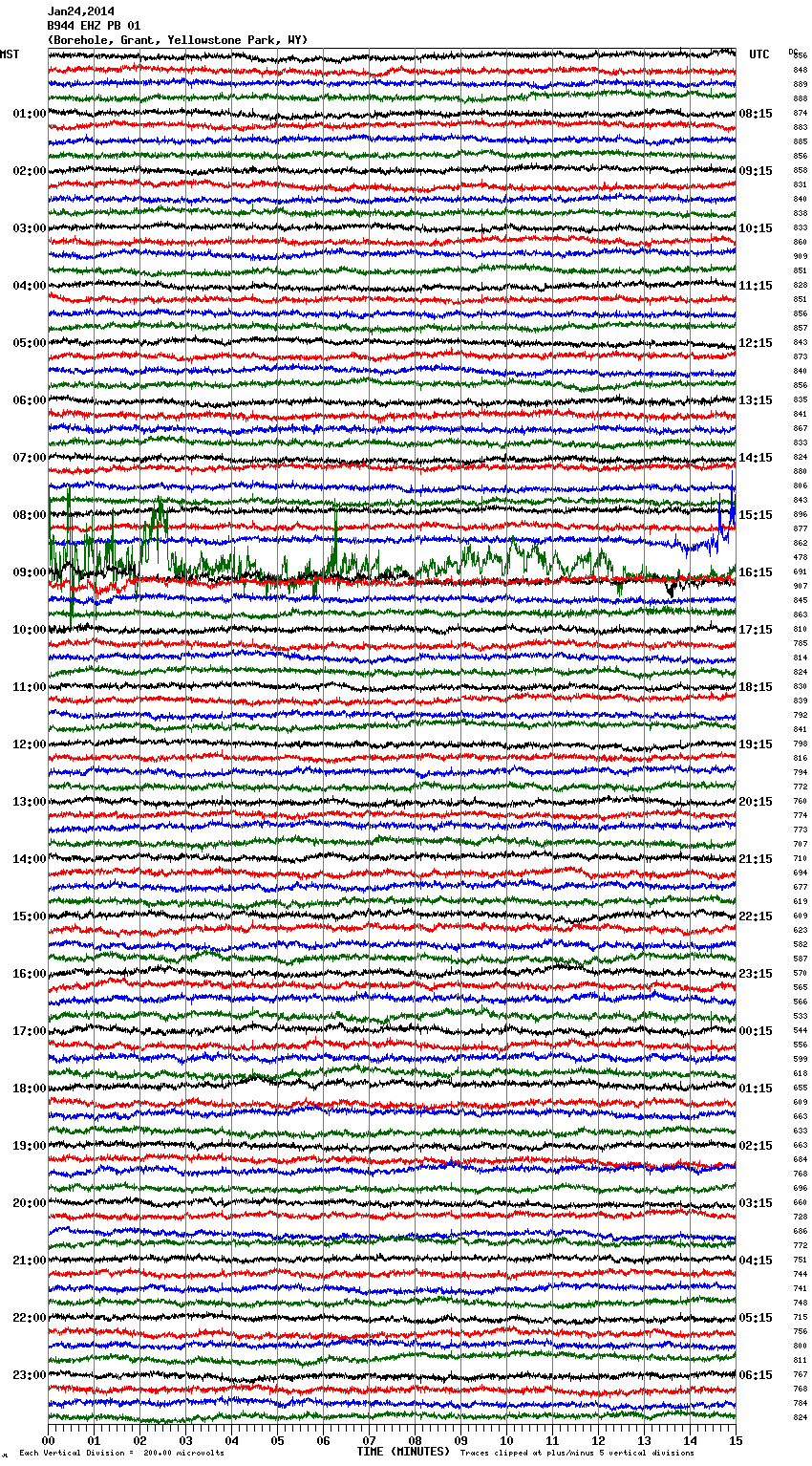Screen dimensions: 812x1466
Task: Select the 01:00 MST time label
Action: coord(30,114)
